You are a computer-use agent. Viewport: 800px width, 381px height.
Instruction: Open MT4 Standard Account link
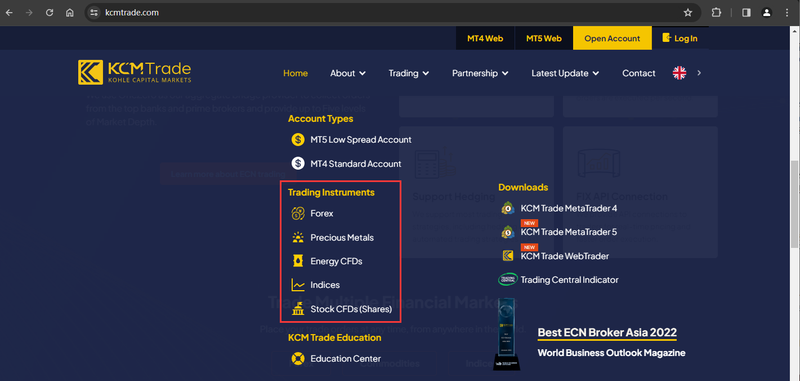pyautogui.click(x=356, y=164)
